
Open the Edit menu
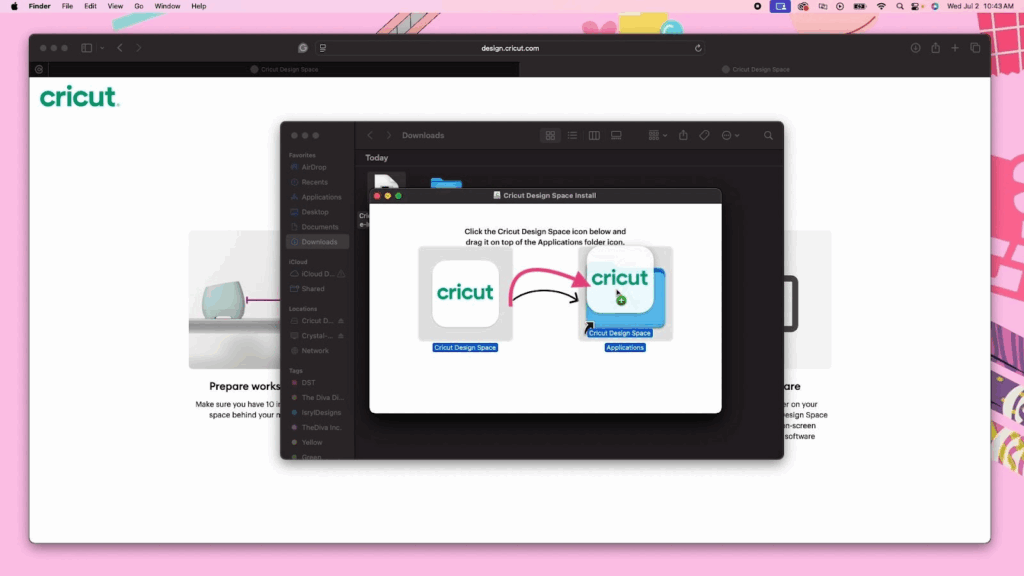tap(90, 6)
